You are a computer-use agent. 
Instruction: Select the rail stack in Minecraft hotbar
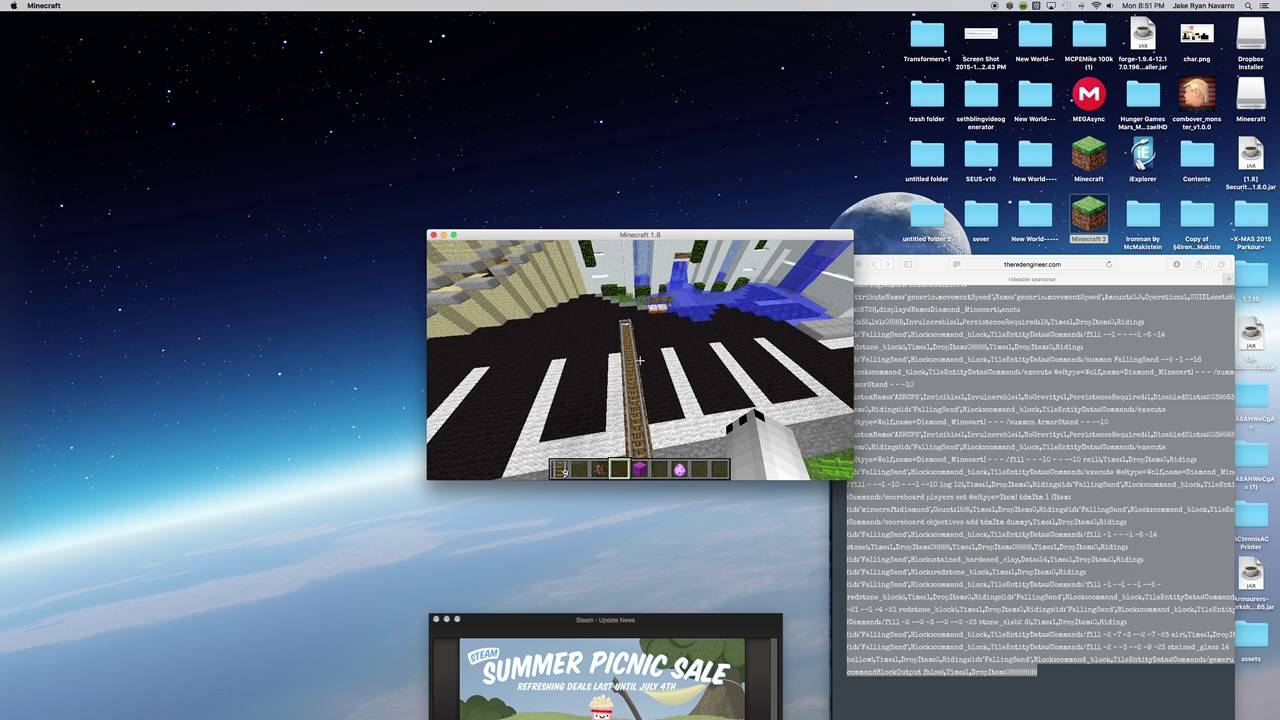560,469
